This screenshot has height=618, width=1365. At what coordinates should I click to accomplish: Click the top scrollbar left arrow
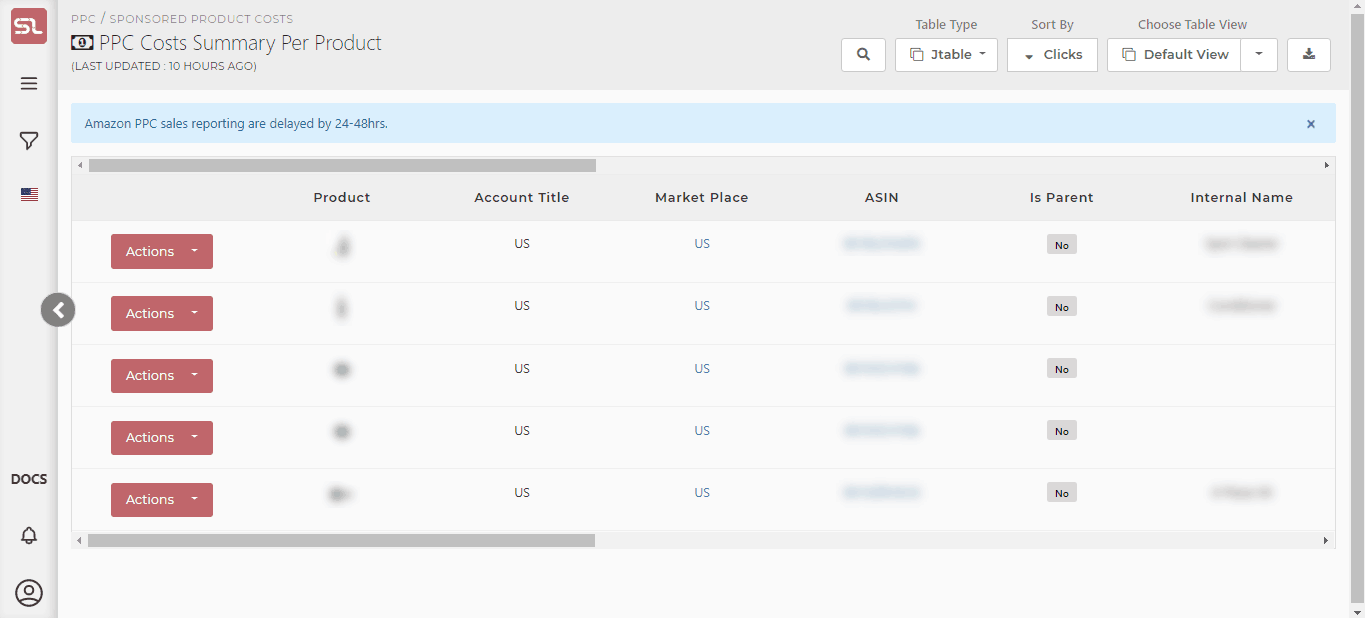tap(80, 165)
